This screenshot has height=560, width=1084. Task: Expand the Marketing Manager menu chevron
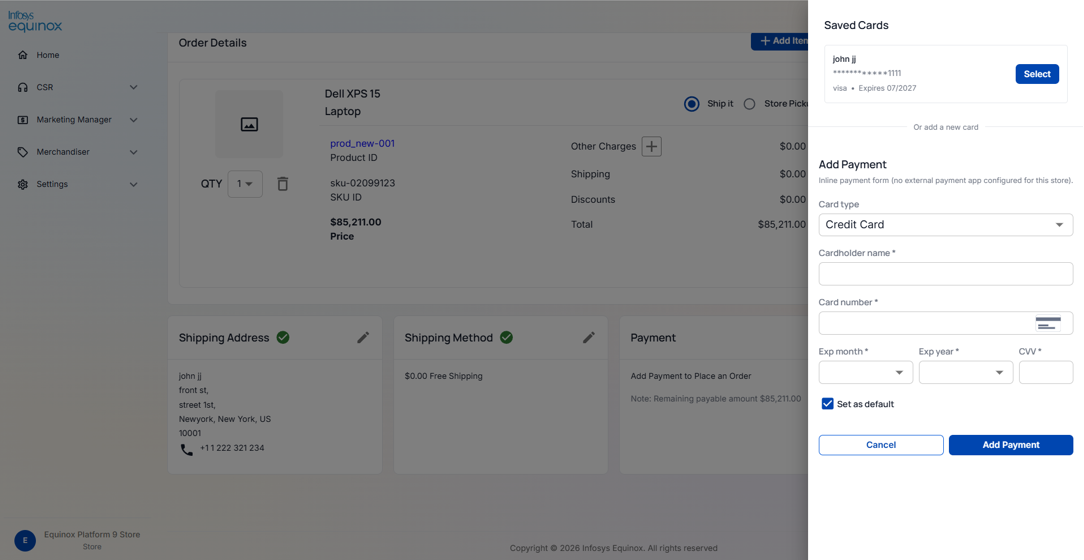[133, 120]
